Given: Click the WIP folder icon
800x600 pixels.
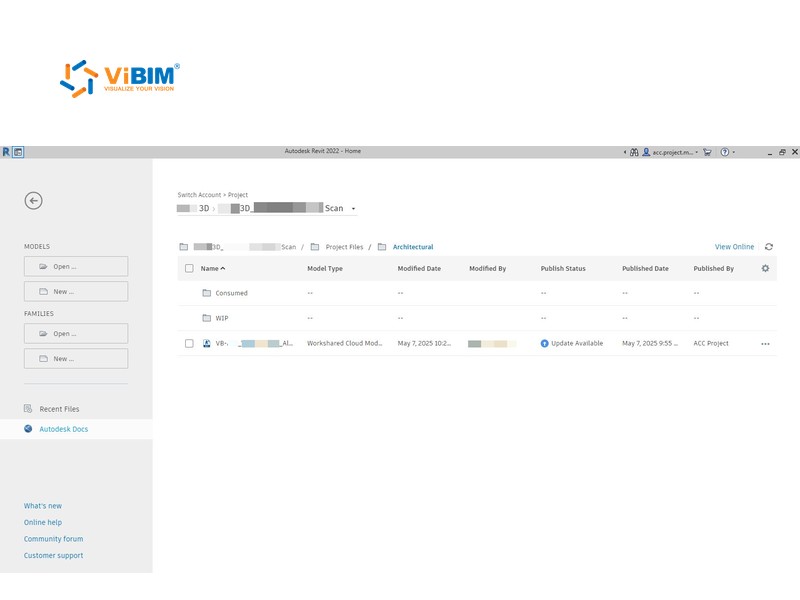Looking at the screenshot, I should (207, 318).
